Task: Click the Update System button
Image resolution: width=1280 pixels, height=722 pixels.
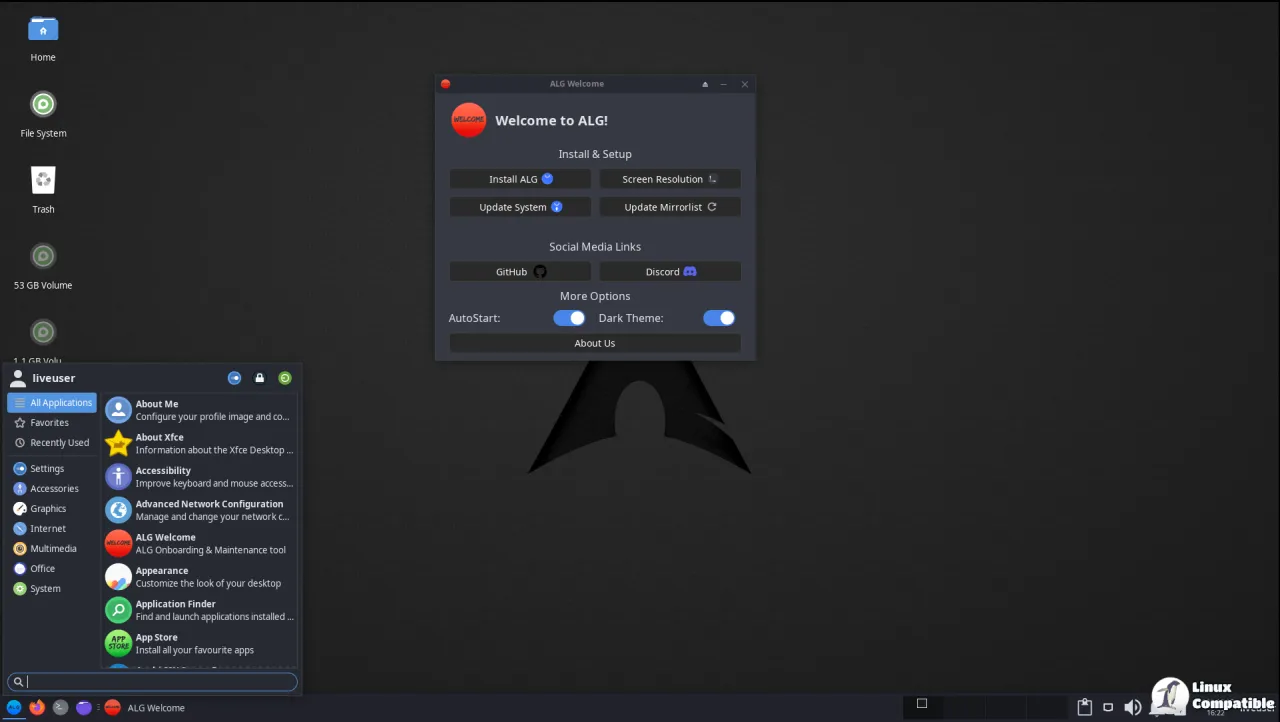Action: tap(520, 207)
